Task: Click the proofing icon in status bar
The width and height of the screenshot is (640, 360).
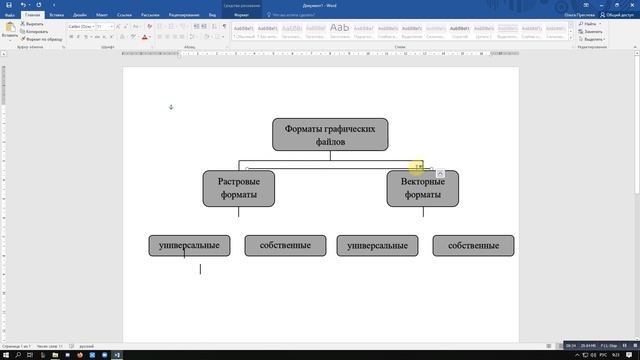Action: tap(71, 346)
